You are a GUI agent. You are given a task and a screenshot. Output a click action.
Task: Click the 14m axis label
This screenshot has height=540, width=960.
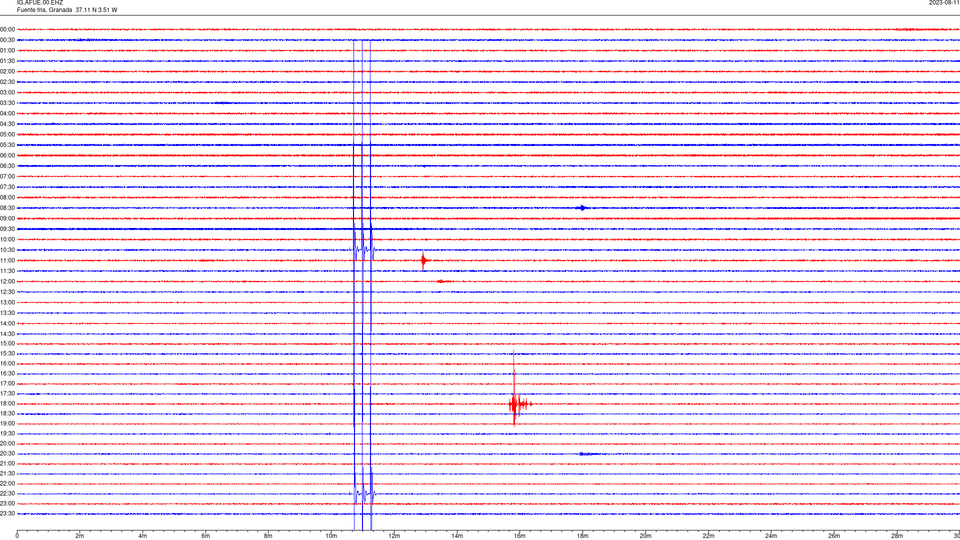point(457,536)
